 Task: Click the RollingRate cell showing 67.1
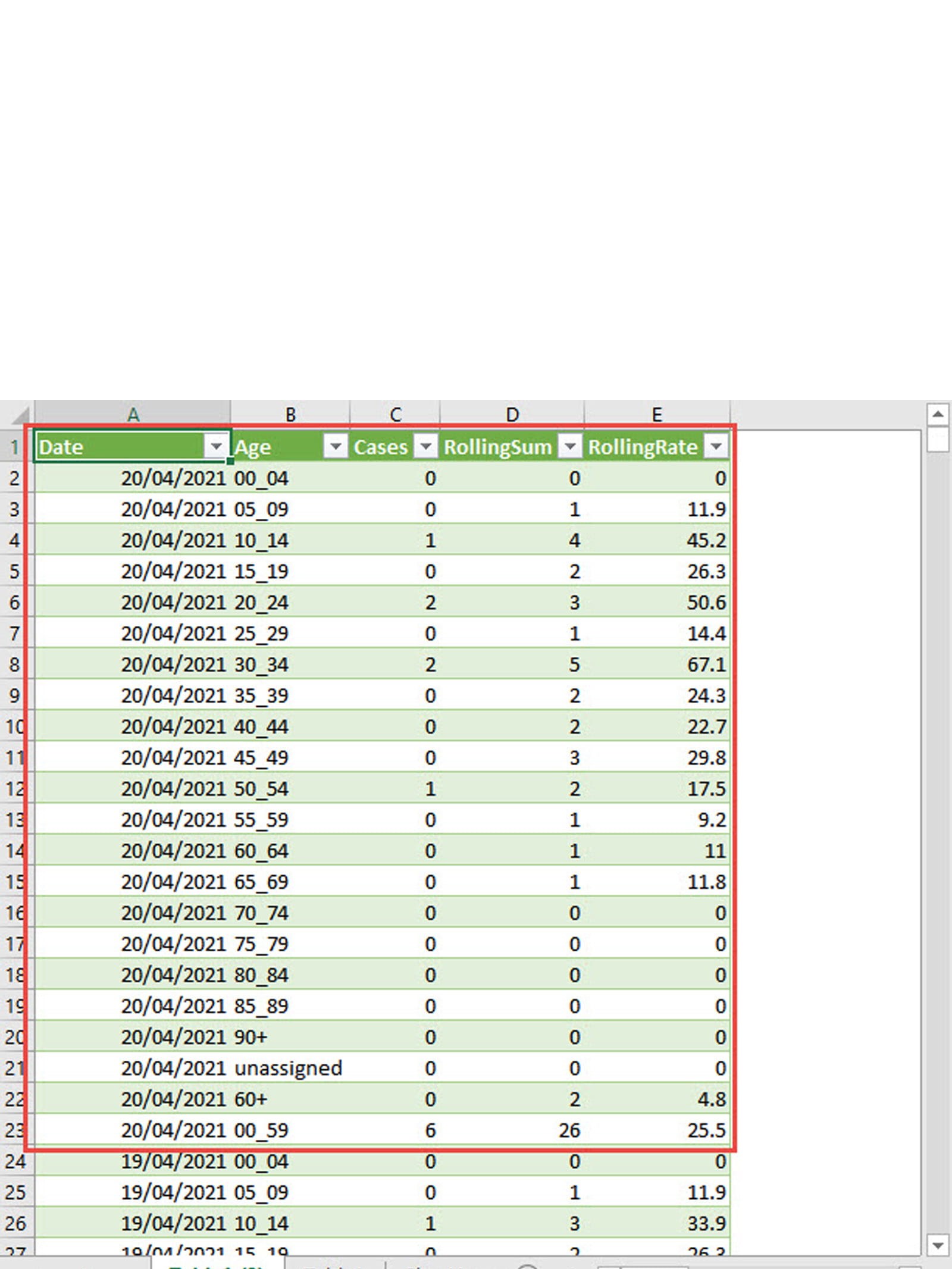pyautogui.click(x=657, y=665)
